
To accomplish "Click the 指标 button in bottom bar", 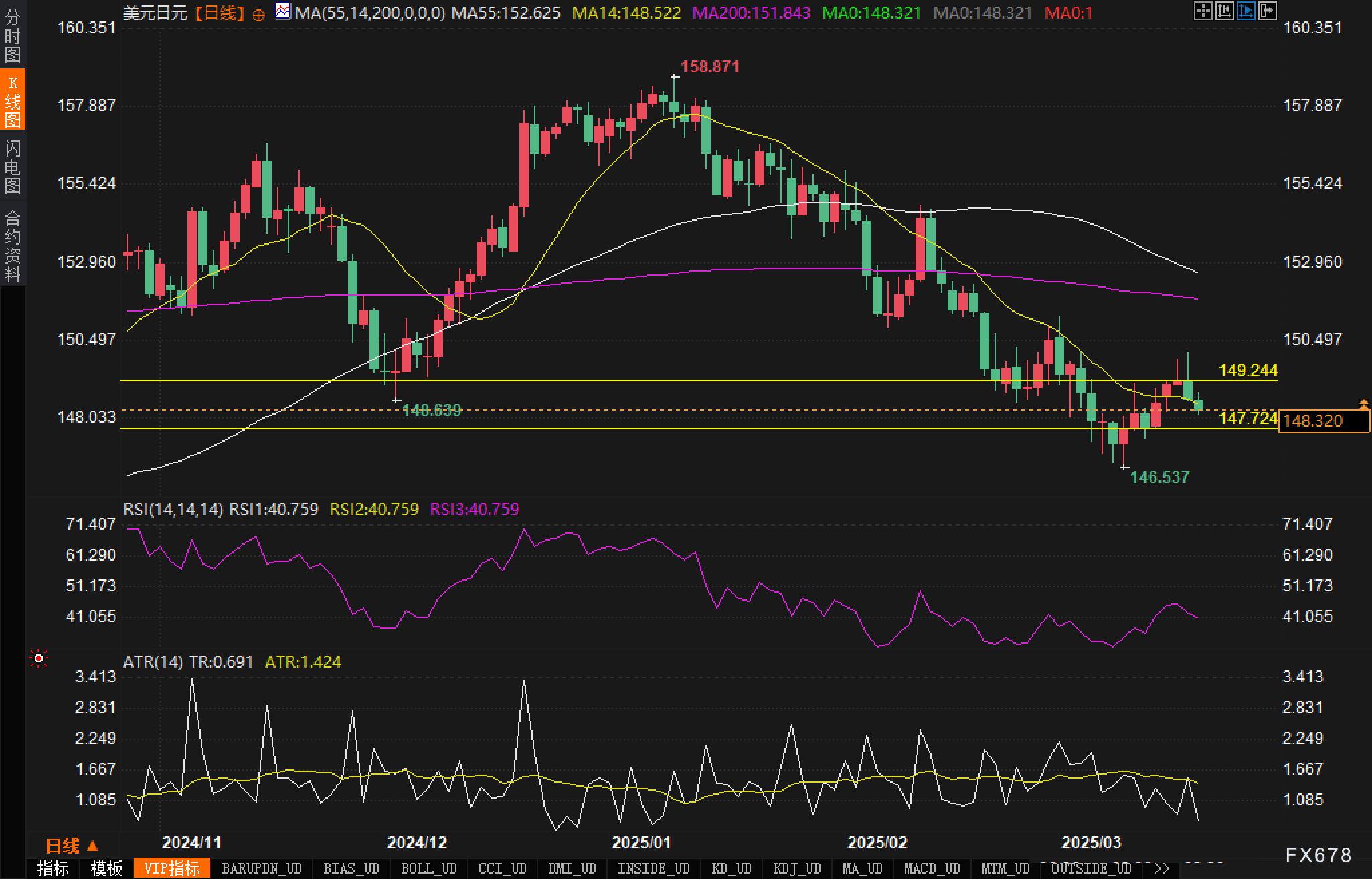I will [53, 868].
